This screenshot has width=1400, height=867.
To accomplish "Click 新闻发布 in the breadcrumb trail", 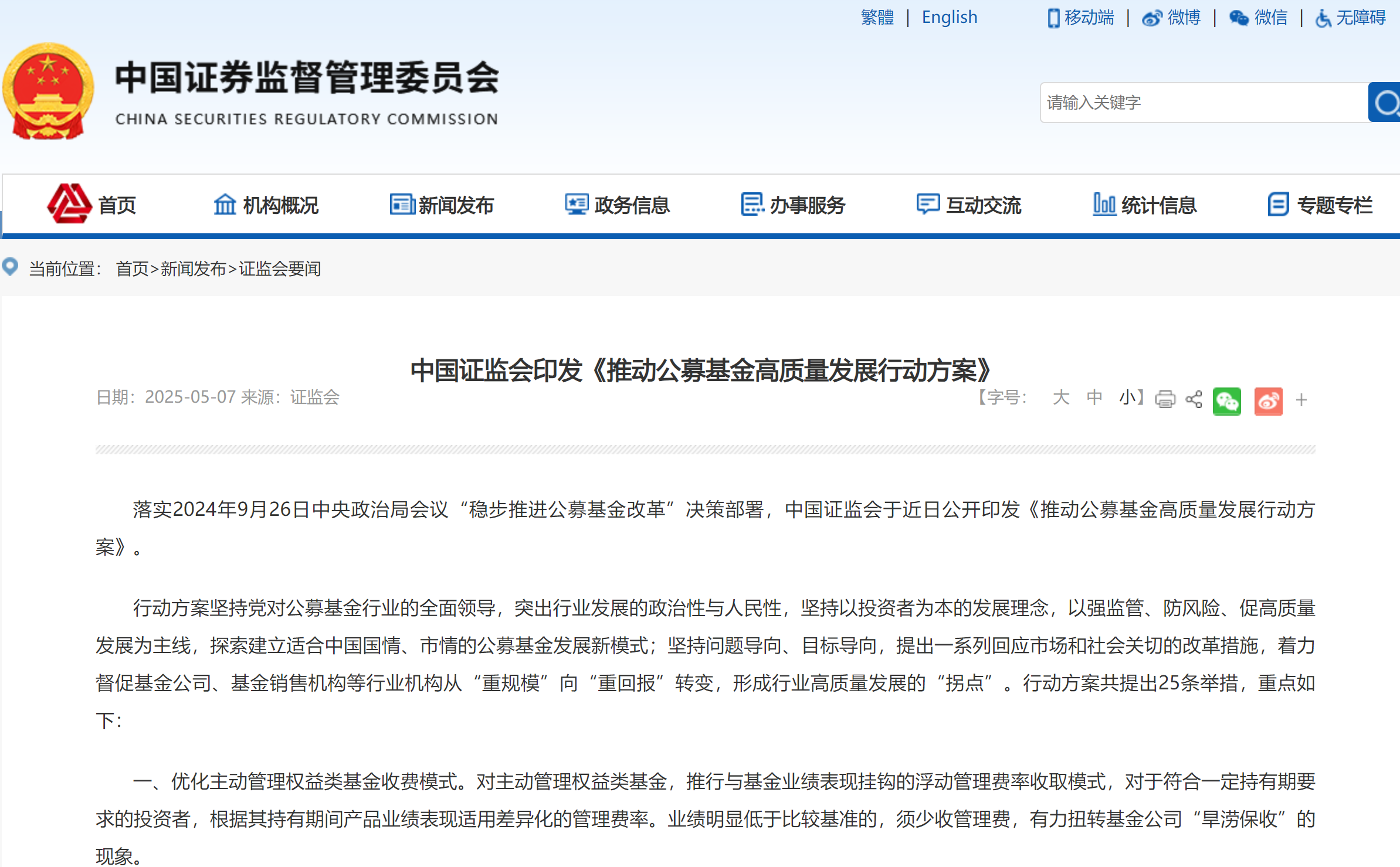I will coord(193,269).
